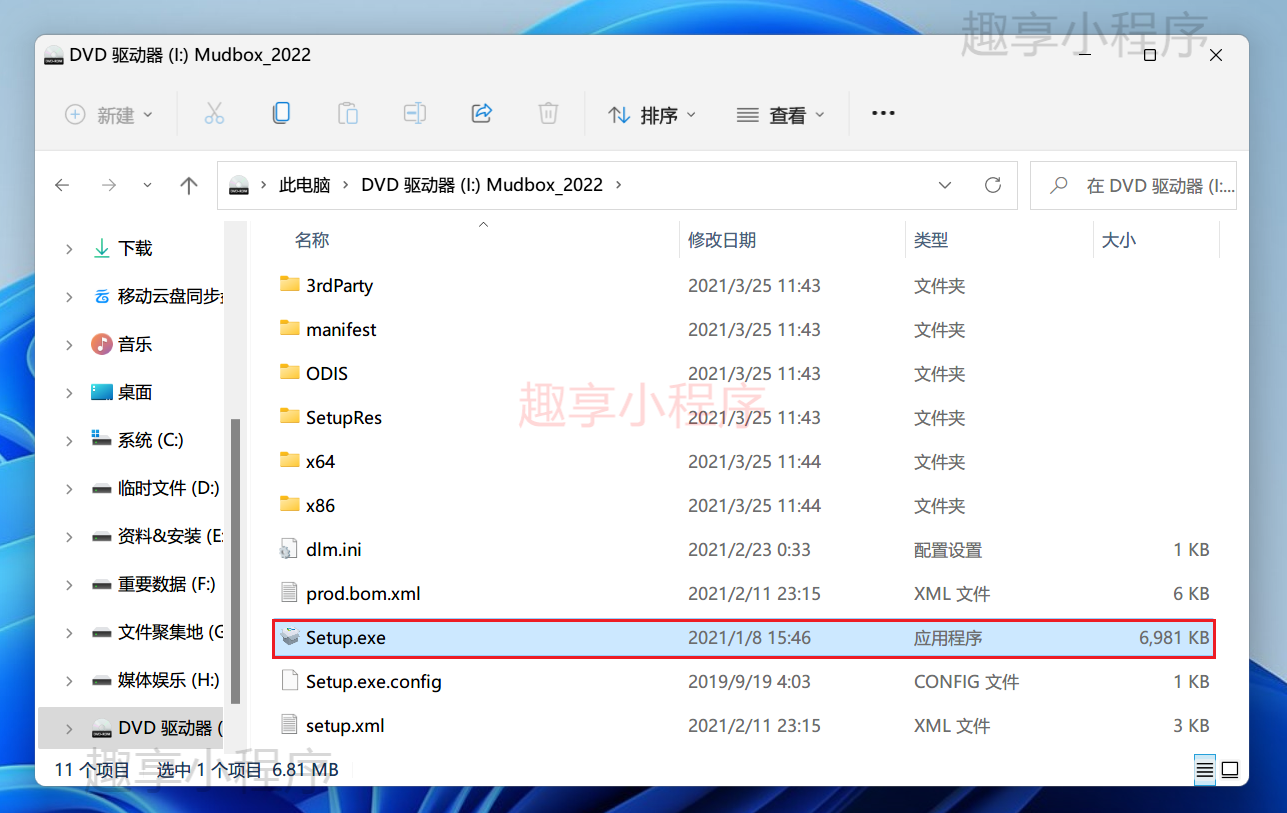Click the Setup.exe installer icon

pos(290,637)
